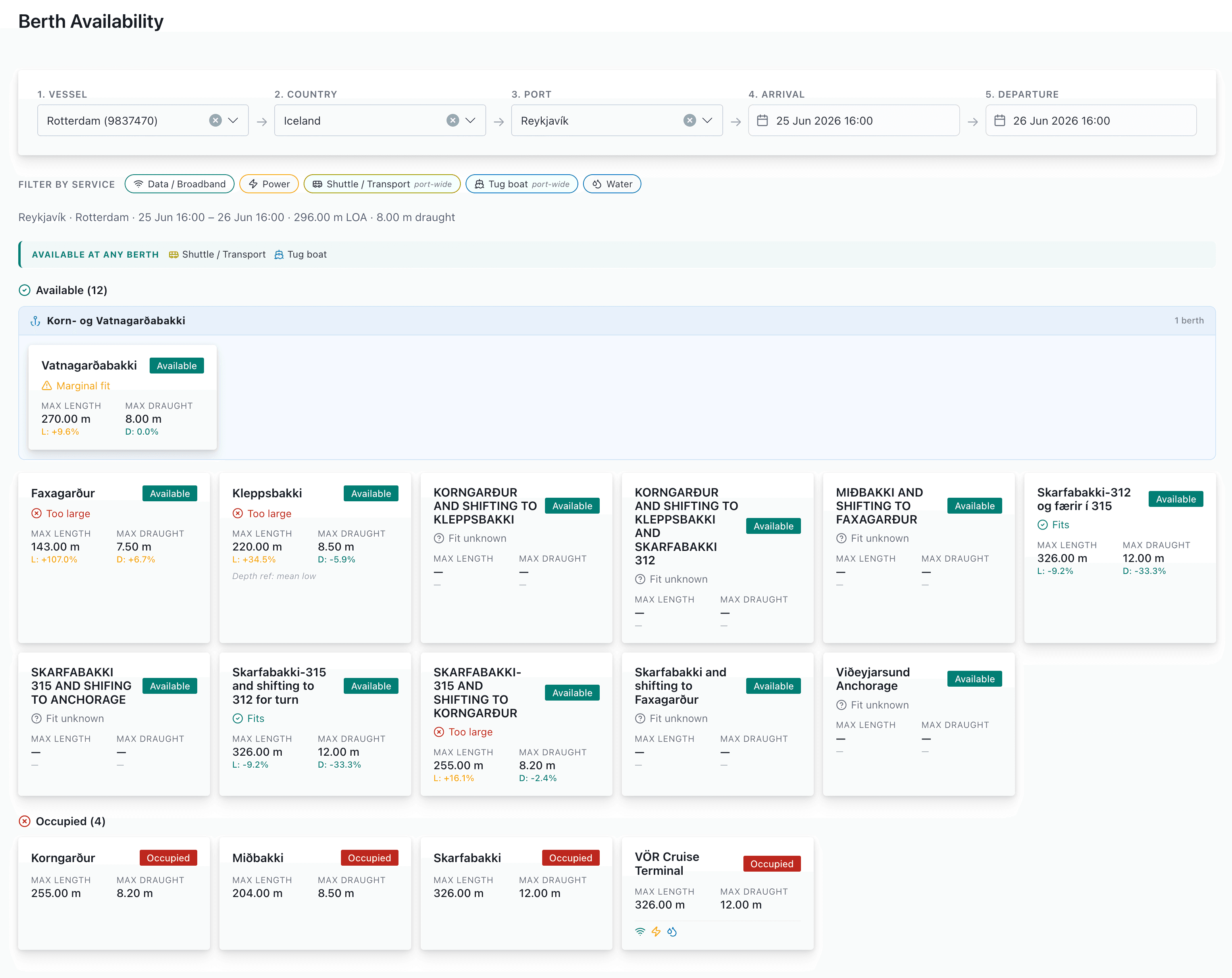Open the country dropdown chevron
Image resolution: width=1232 pixels, height=978 pixels.
470,121
